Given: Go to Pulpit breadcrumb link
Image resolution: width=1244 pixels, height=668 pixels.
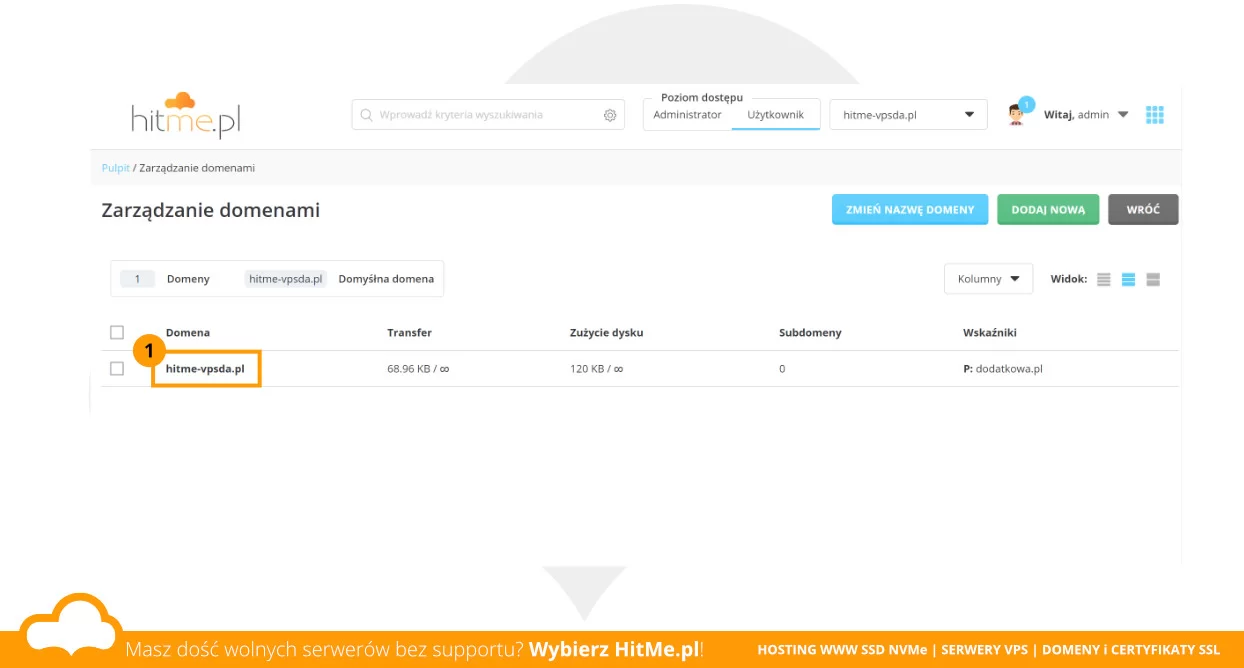Looking at the screenshot, I should (116, 168).
